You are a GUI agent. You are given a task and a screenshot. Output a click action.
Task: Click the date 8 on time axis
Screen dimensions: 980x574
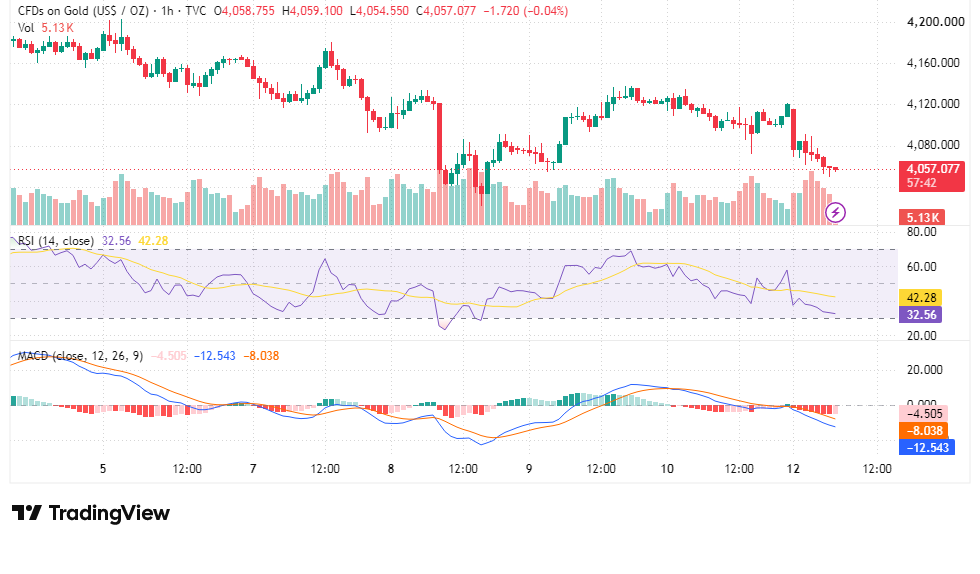pos(391,469)
